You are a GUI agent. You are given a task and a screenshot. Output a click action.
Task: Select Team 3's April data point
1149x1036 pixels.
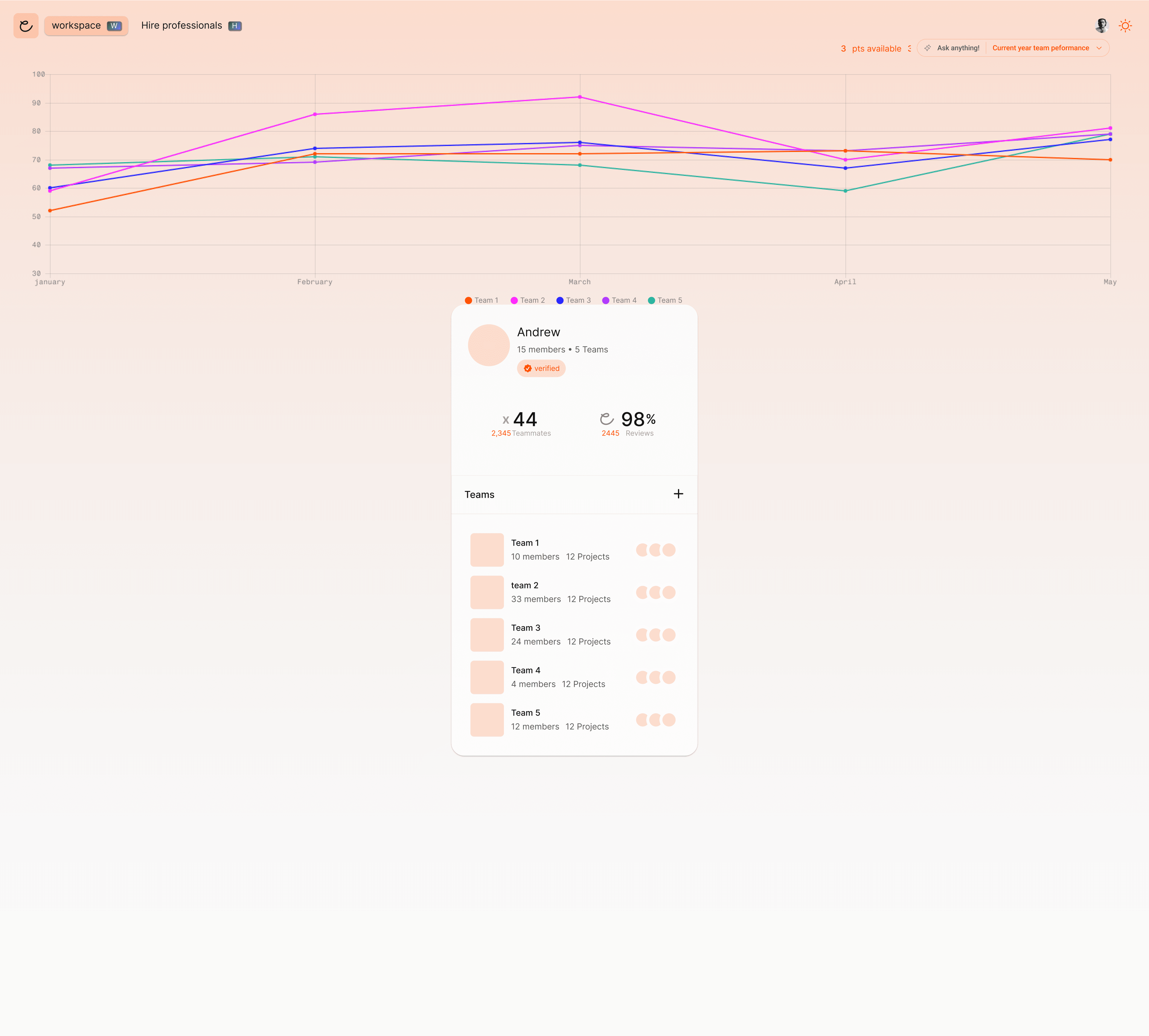click(x=845, y=168)
